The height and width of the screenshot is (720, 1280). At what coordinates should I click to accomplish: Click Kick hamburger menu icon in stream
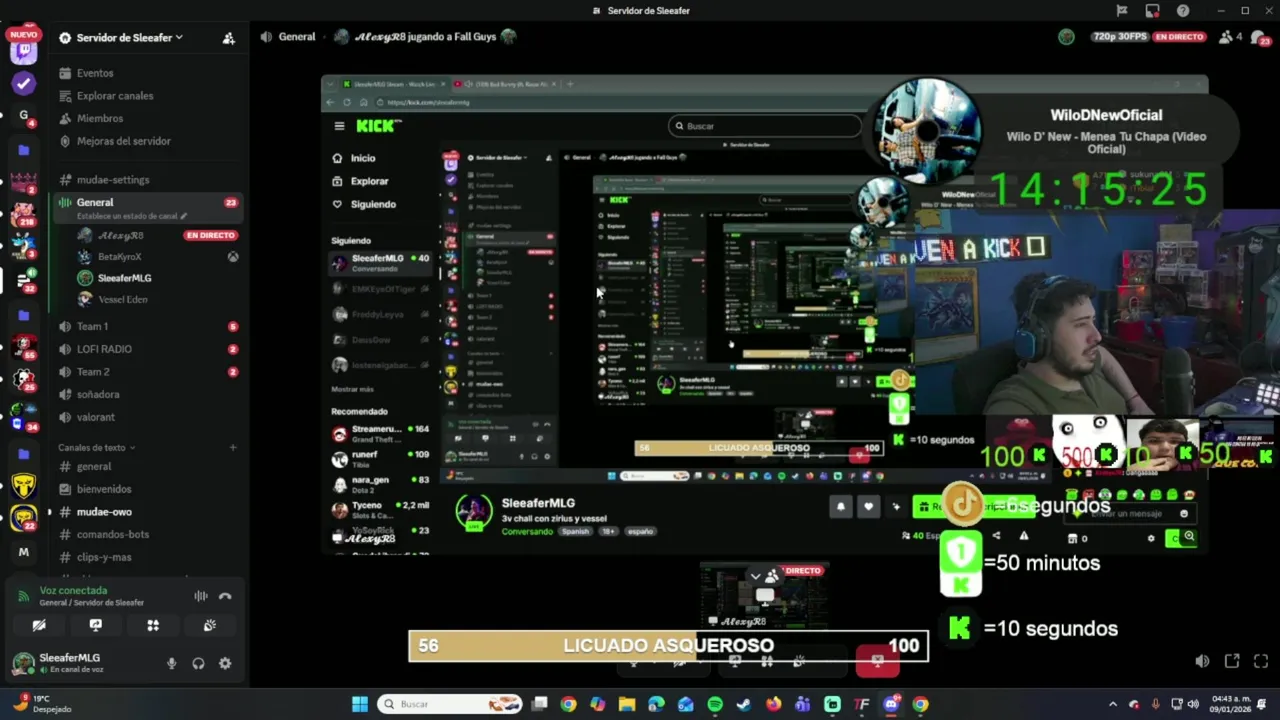pyautogui.click(x=339, y=126)
